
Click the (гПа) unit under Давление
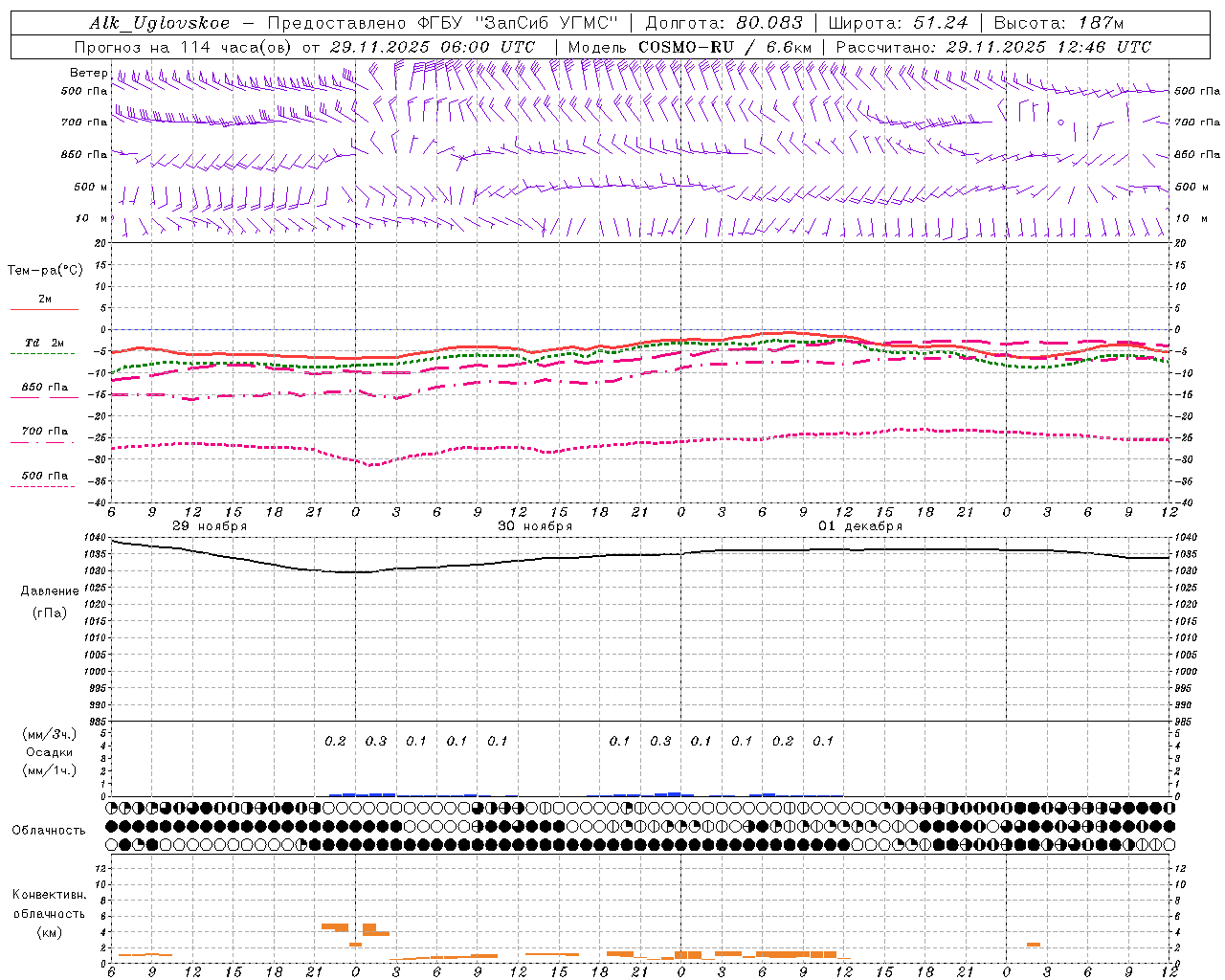click(x=50, y=612)
